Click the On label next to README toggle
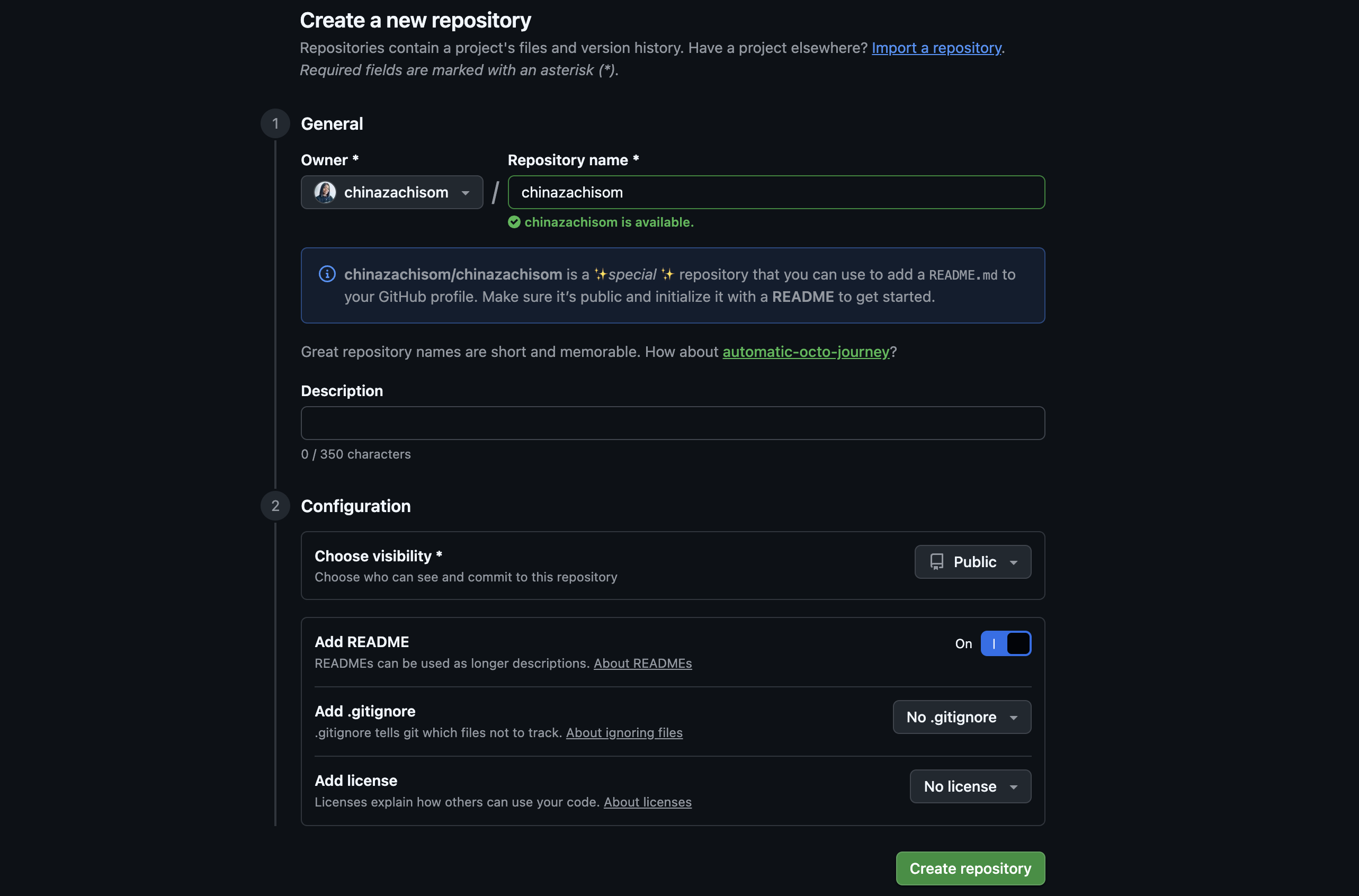The image size is (1359, 896). point(963,644)
